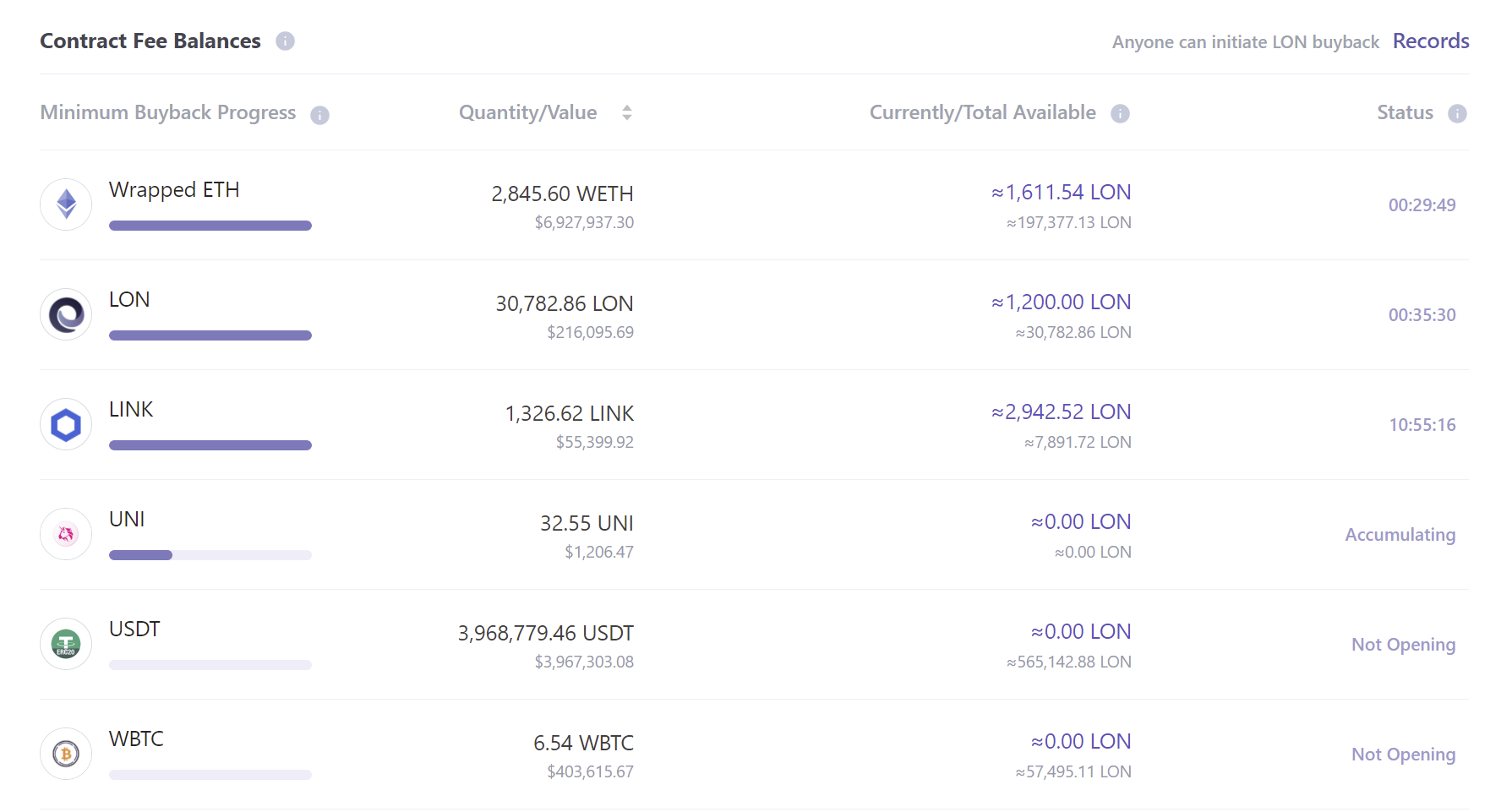Image resolution: width=1512 pixels, height=812 pixels.
Task: Click WBTC empty progress bar
Action: click(x=210, y=775)
